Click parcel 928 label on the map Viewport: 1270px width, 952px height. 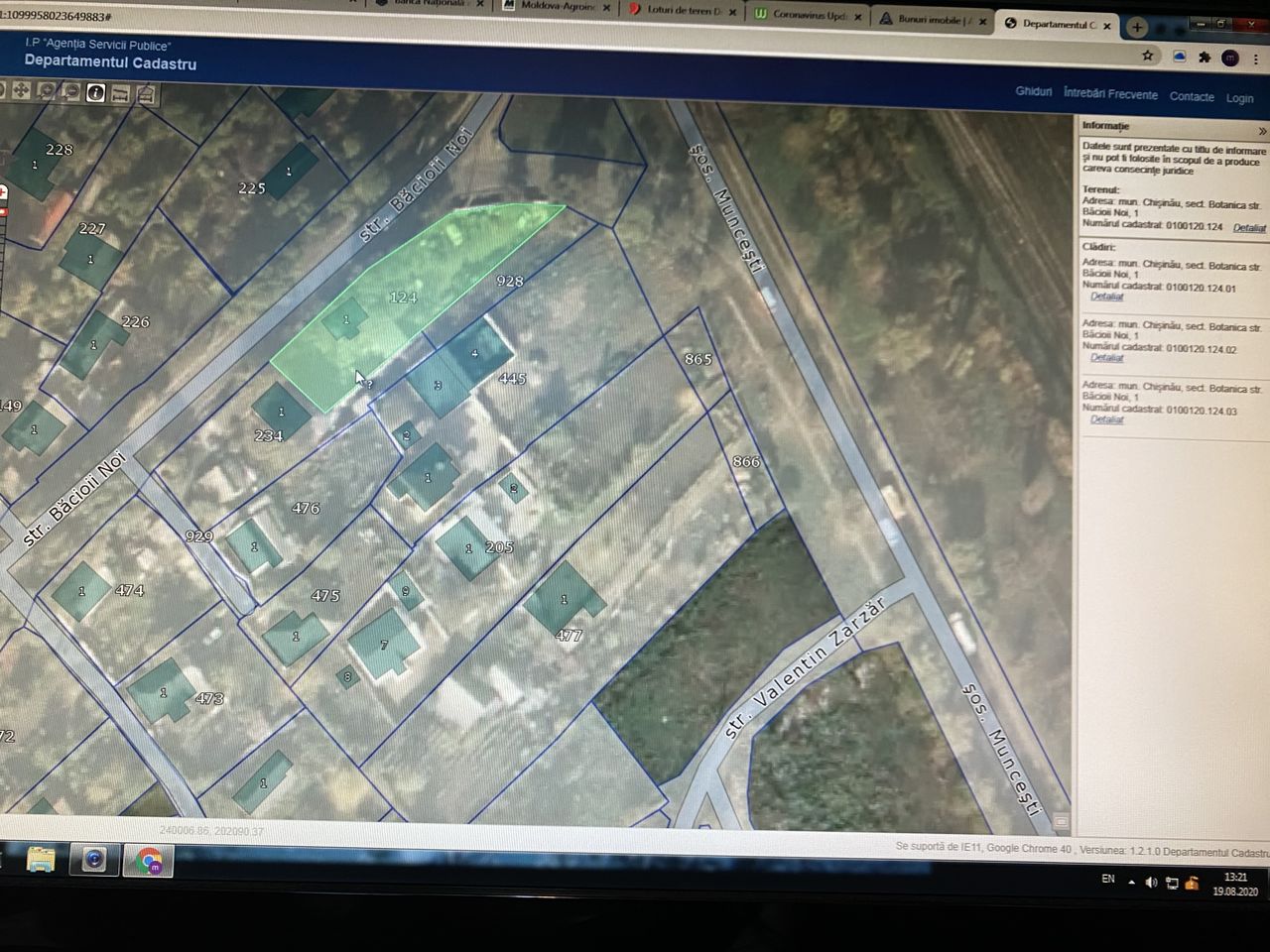click(510, 281)
